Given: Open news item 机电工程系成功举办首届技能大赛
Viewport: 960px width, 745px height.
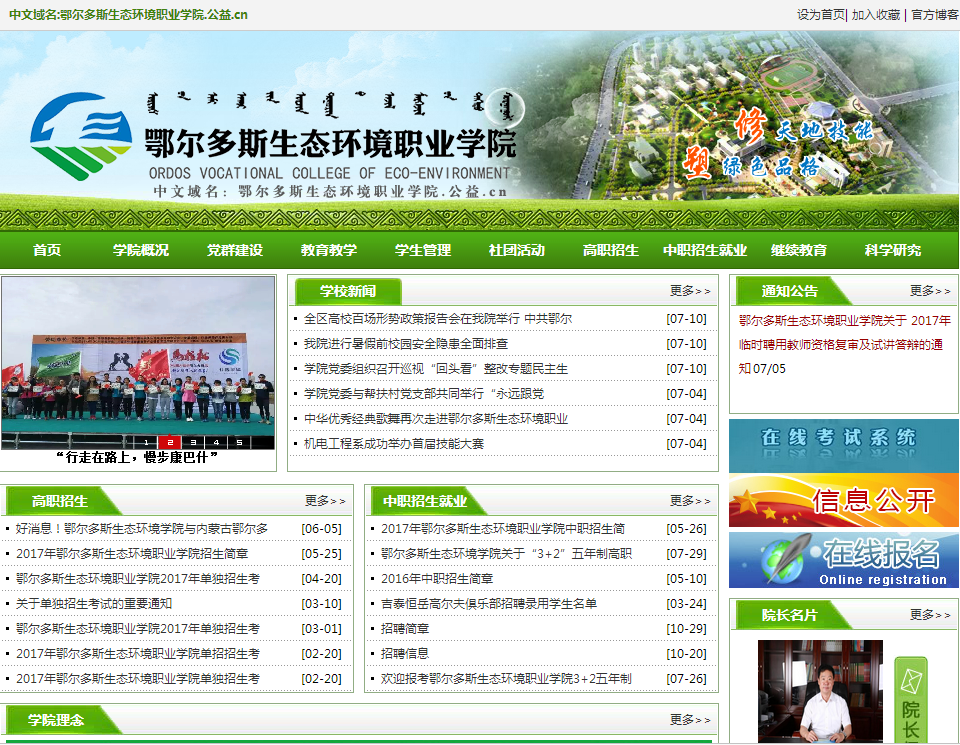Looking at the screenshot, I should click(x=394, y=444).
